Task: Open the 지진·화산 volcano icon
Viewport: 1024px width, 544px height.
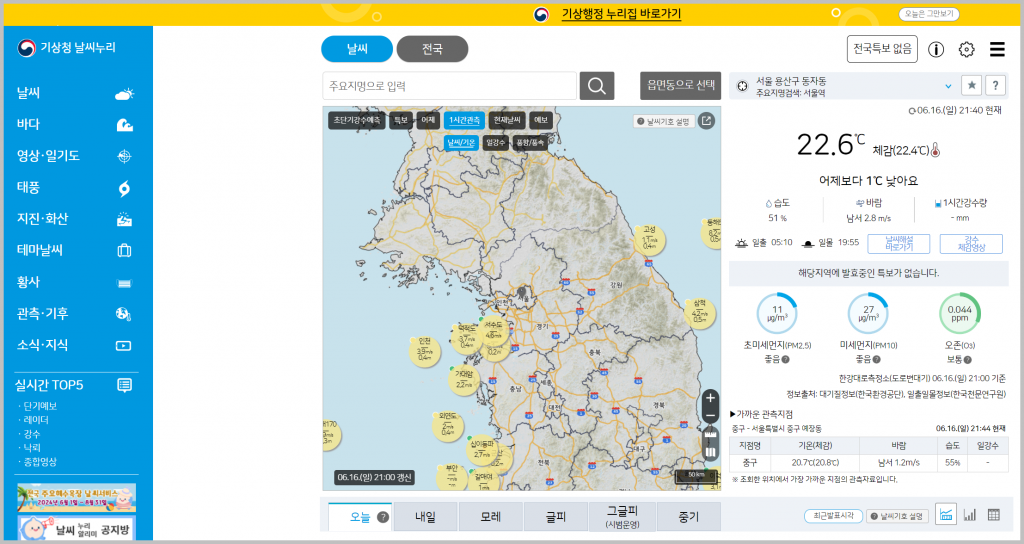Action: pyautogui.click(x=124, y=219)
